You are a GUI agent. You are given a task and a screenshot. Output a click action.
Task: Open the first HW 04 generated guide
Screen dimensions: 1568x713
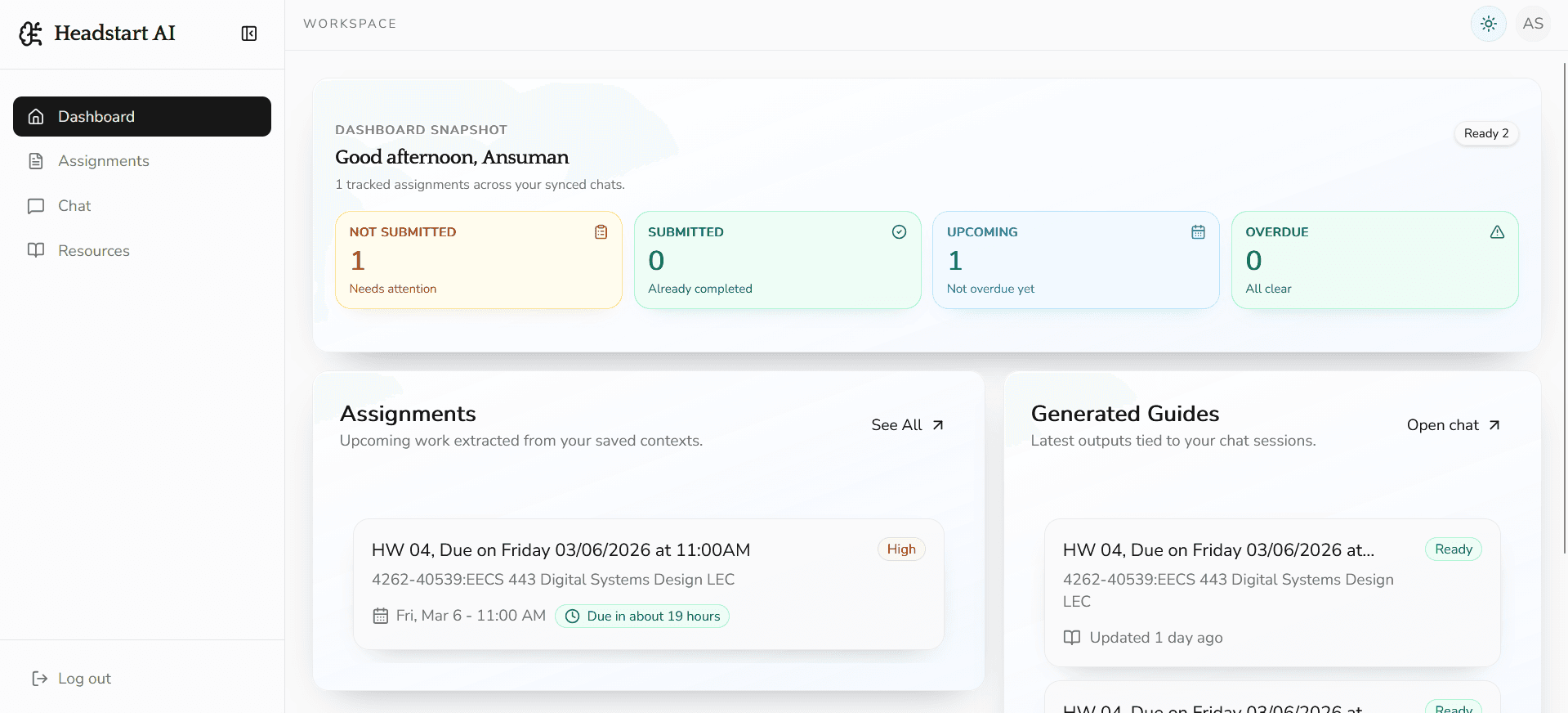(1272, 593)
